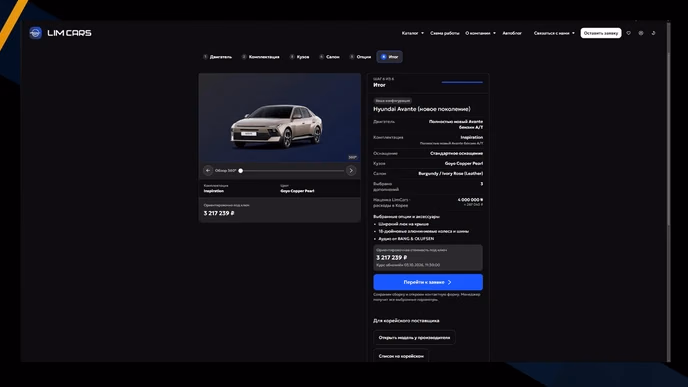
Task: Click the Широкий люк на крыше option
Action: point(404,224)
